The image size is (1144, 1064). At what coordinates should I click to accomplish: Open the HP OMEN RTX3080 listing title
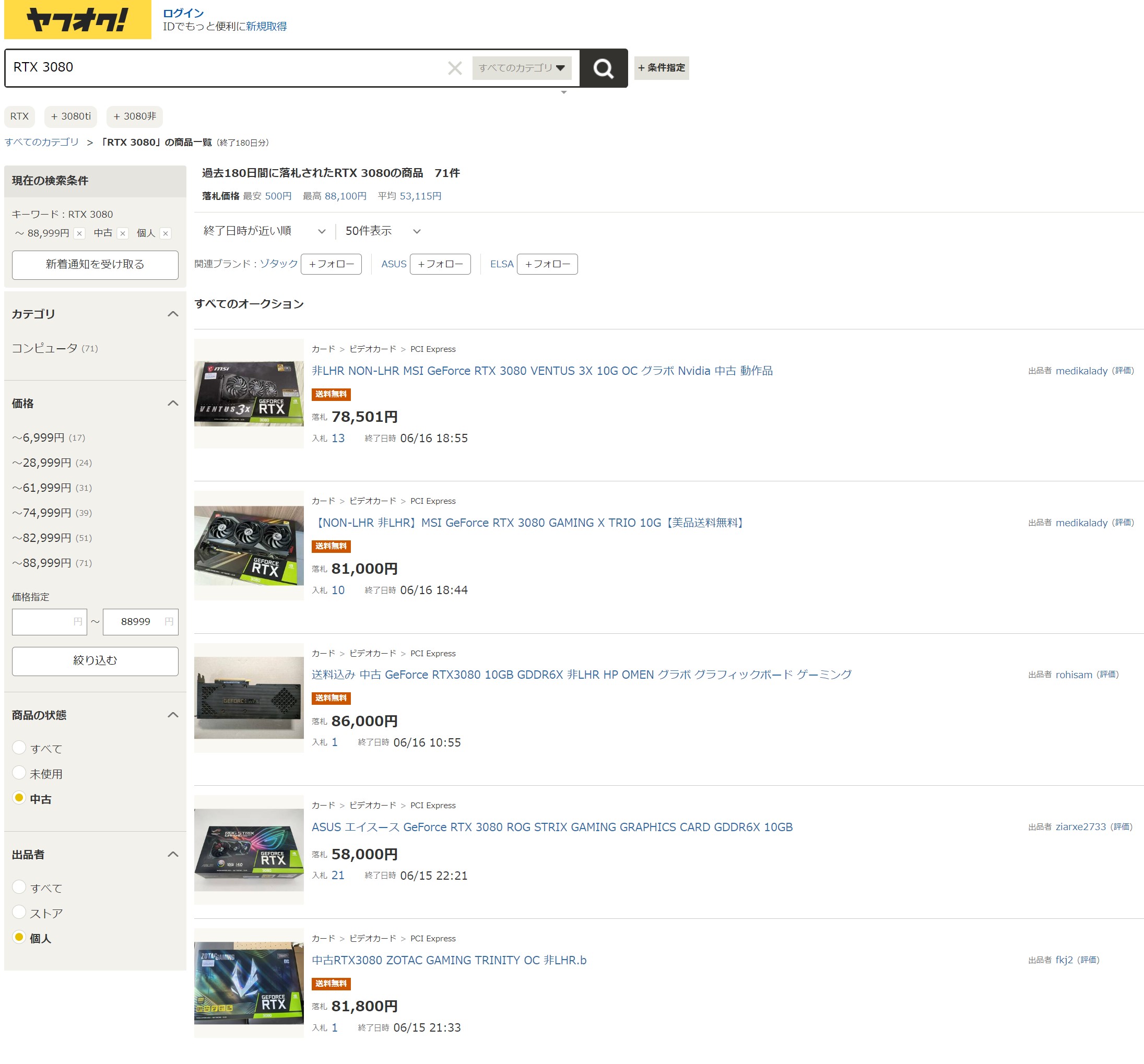(582, 675)
